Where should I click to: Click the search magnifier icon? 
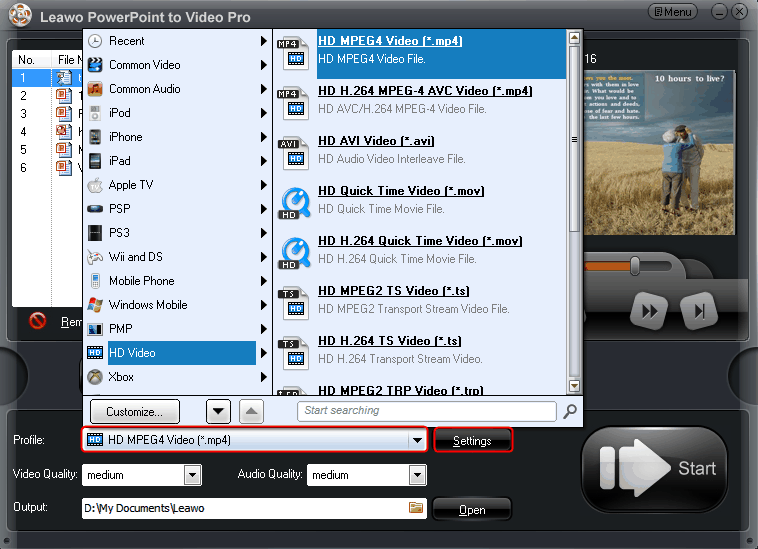[570, 412]
